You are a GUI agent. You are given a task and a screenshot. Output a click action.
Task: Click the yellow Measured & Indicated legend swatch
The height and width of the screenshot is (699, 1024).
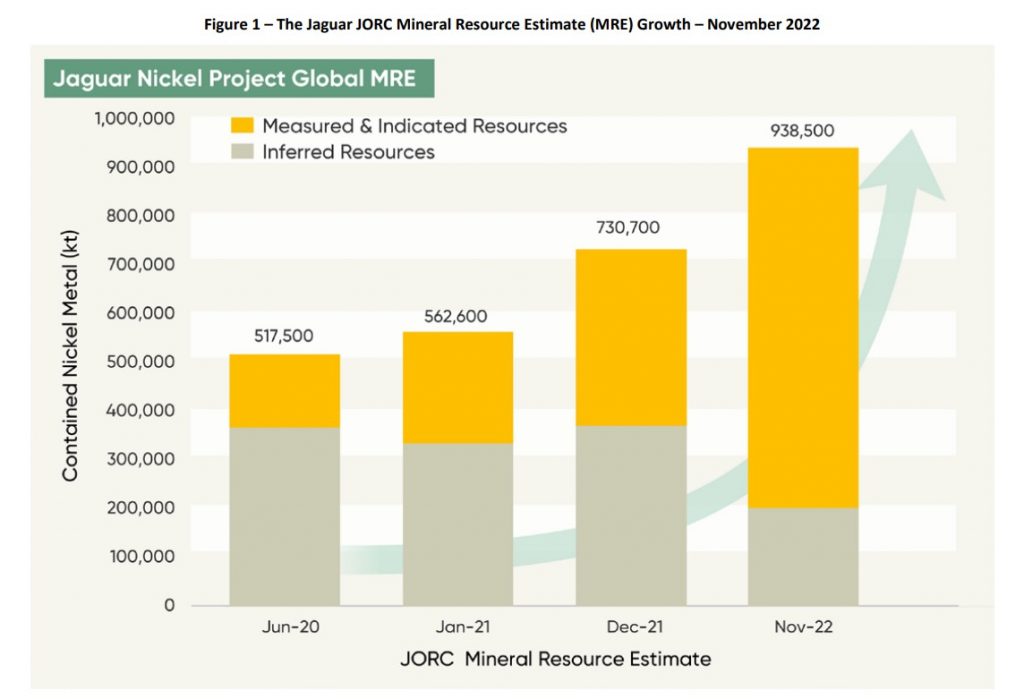[x=242, y=125]
